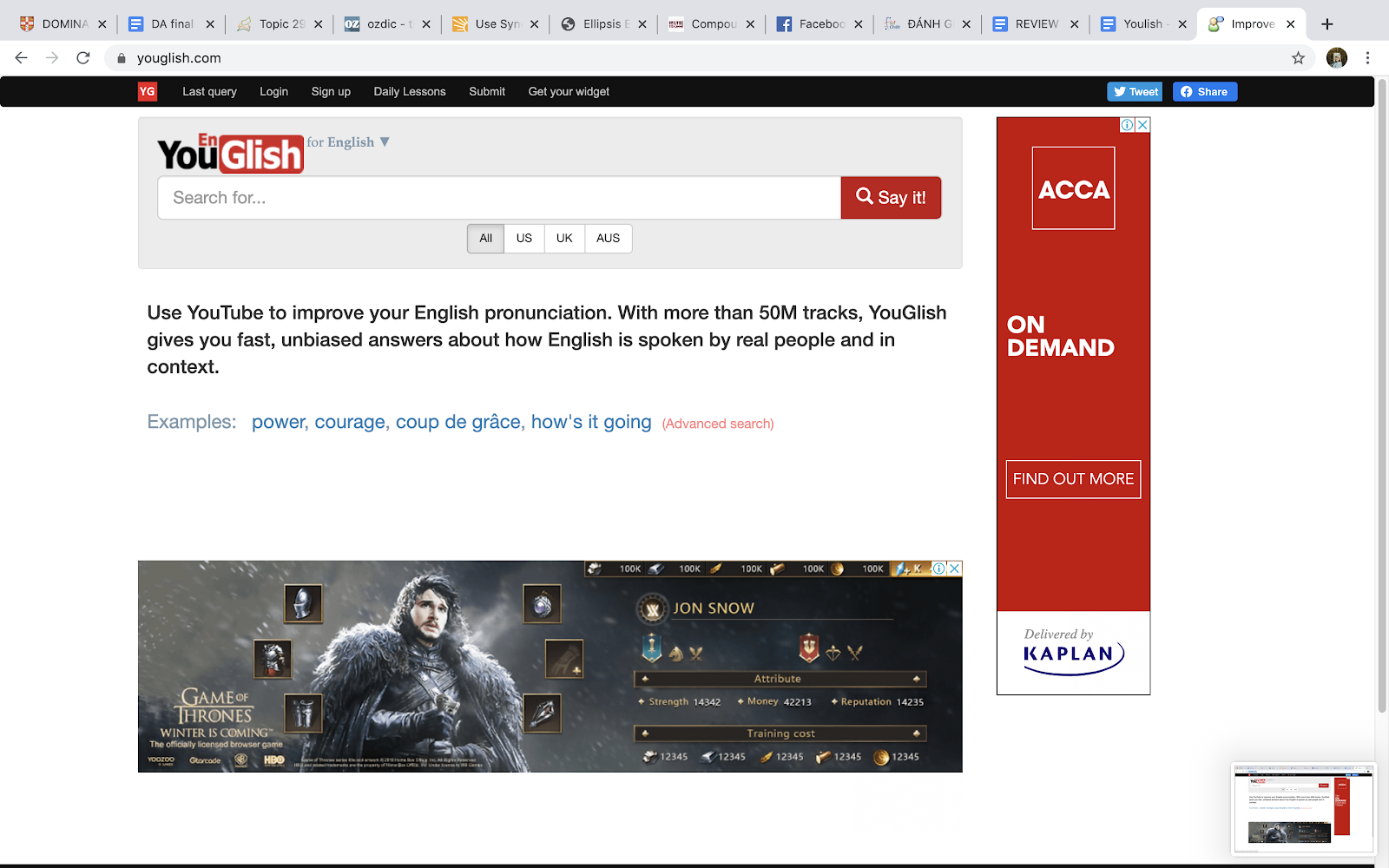Click FIND OUT MORE in ACCA ad
This screenshot has width=1389, height=868.
pyautogui.click(x=1073, y=479)
